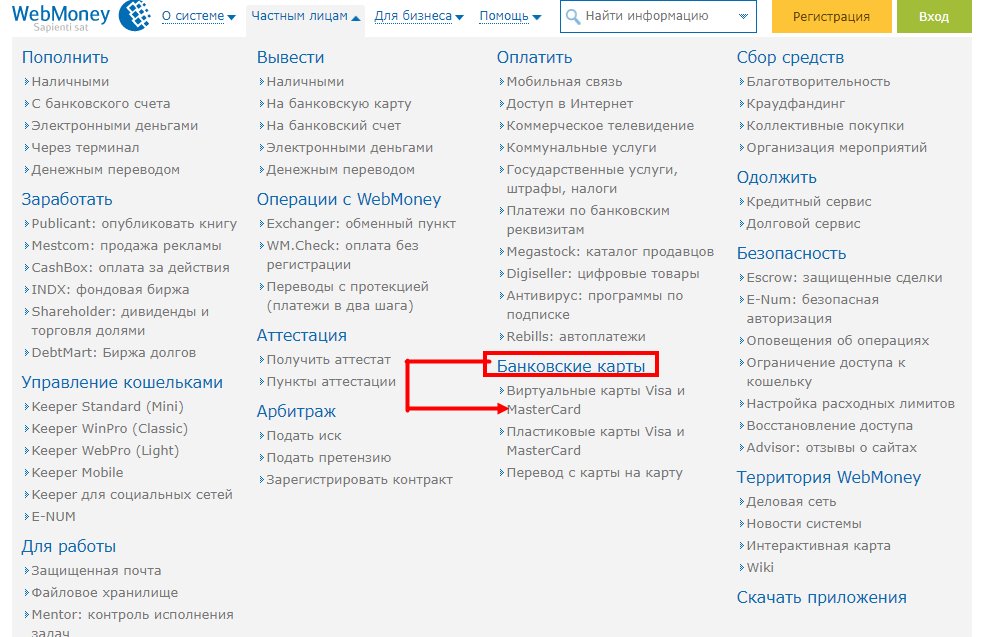The height and width of the screenshot is (637, 997).
Task: Open 'Доступ в Интернет' link
Action: [570, 104]
